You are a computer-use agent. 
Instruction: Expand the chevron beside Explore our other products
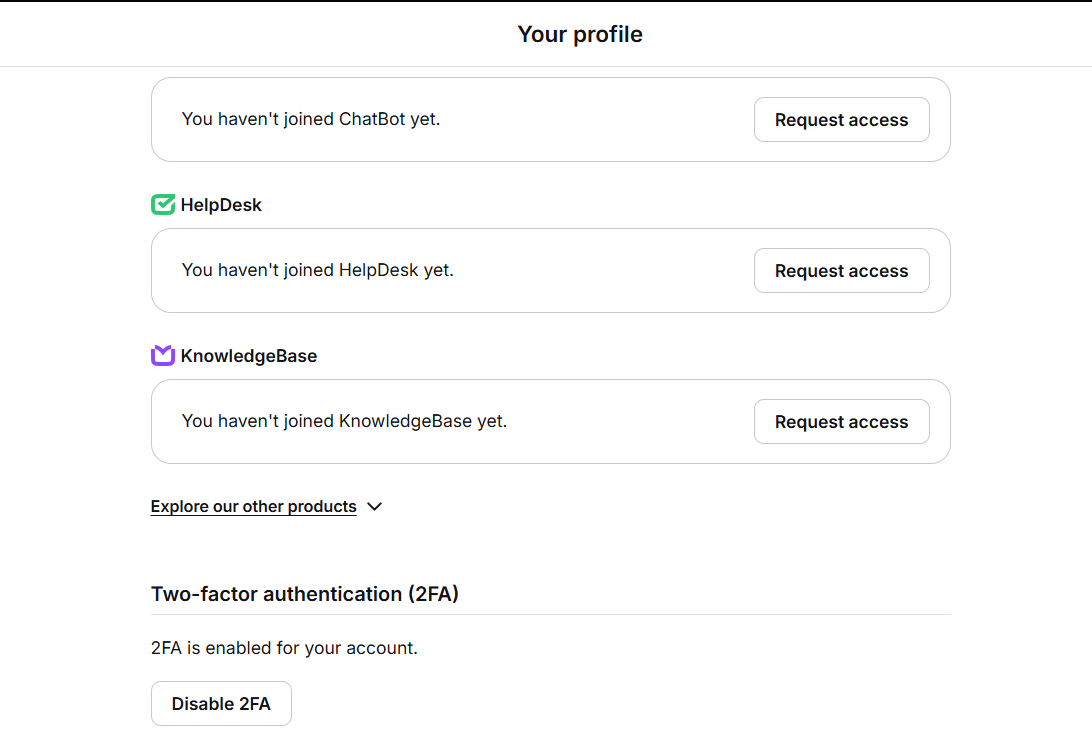click(375, 507)
